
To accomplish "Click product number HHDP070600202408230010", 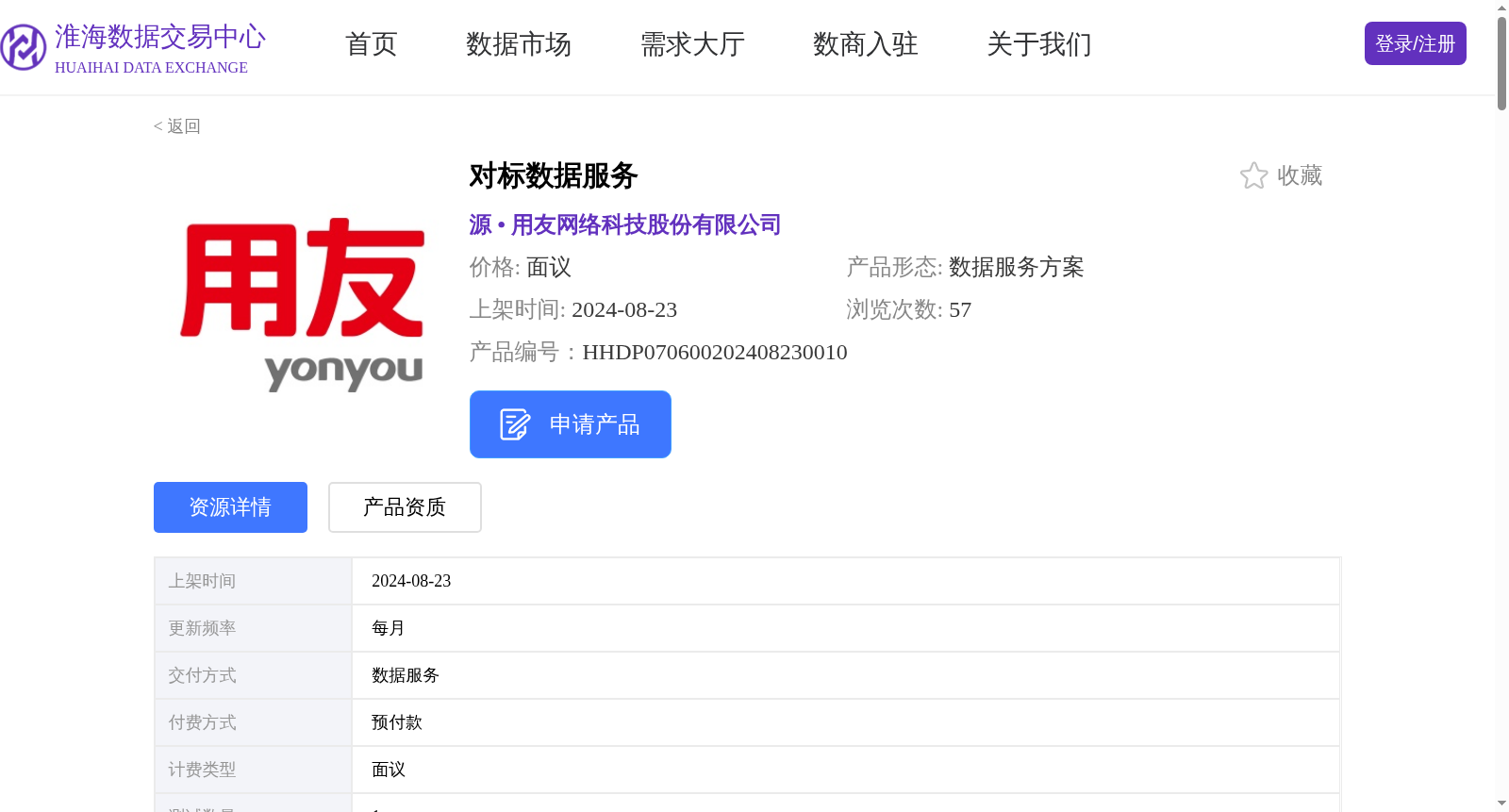I will coord(715,353).
